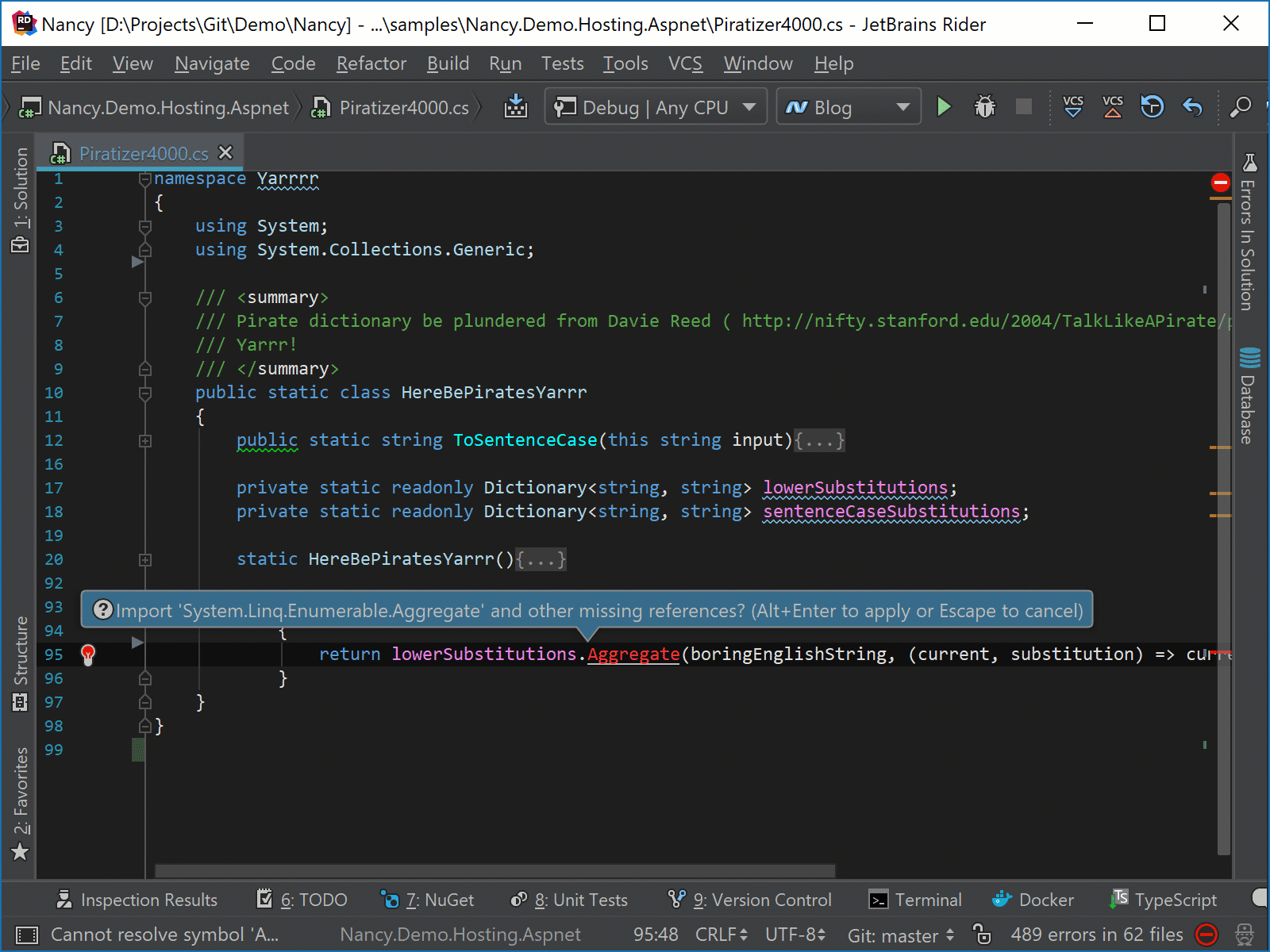Open the Blog run configuration dropdown
Image resolution: width=1270 pixels, height=952 pixels.
pyautogui.click(x=849, y=106)
